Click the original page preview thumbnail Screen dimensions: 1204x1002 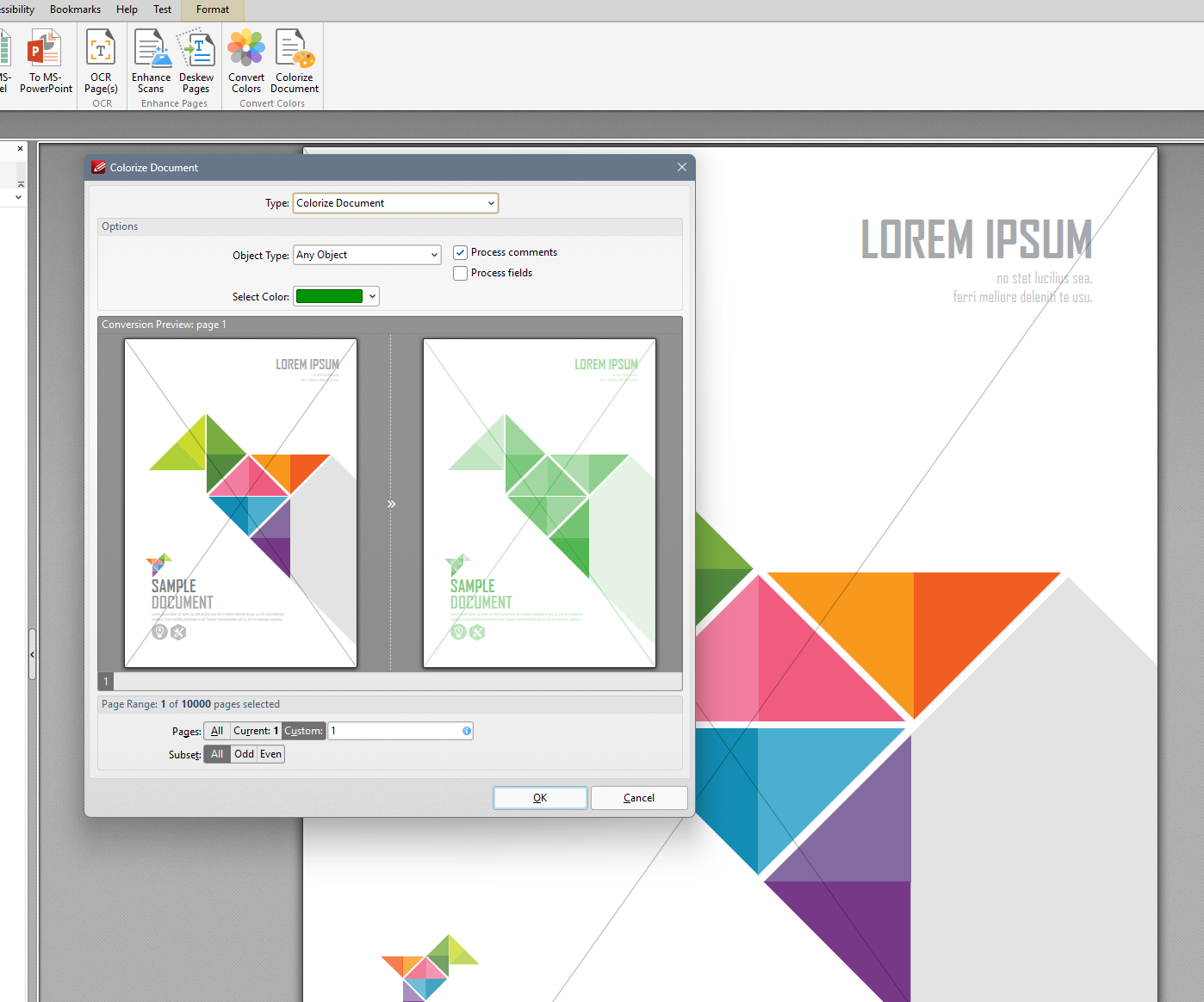(x=241, y=503)
